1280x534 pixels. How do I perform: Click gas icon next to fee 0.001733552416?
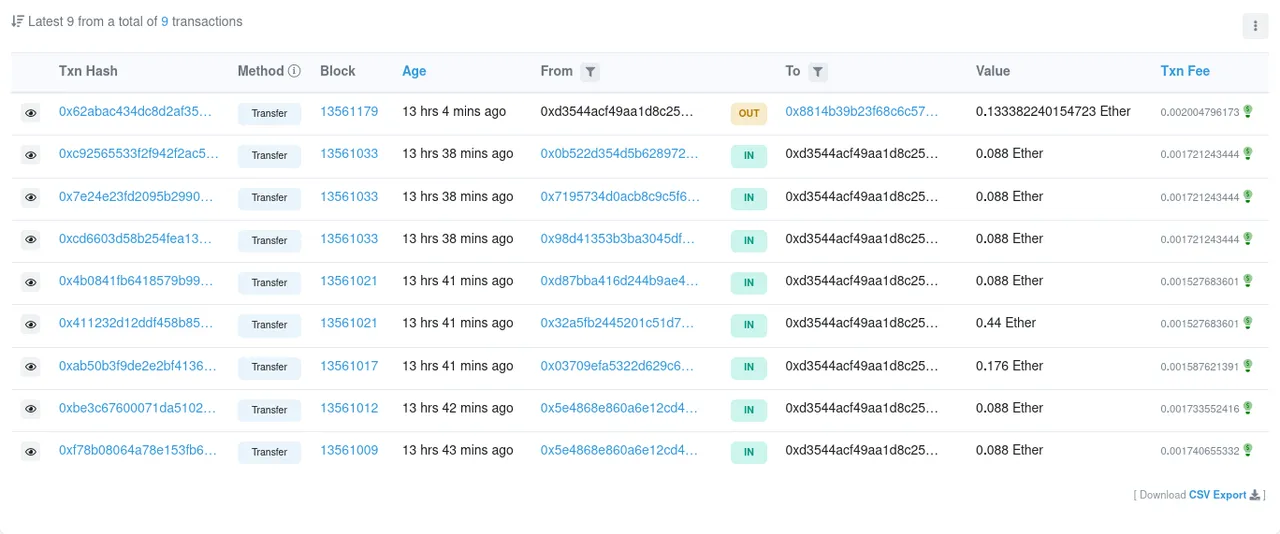[1247, 407]
